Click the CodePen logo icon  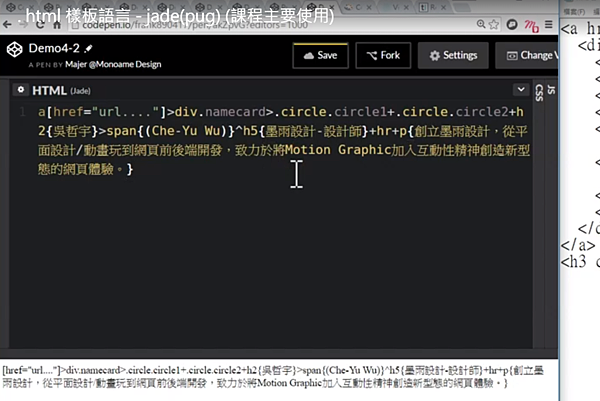click(x=15, y=50)
